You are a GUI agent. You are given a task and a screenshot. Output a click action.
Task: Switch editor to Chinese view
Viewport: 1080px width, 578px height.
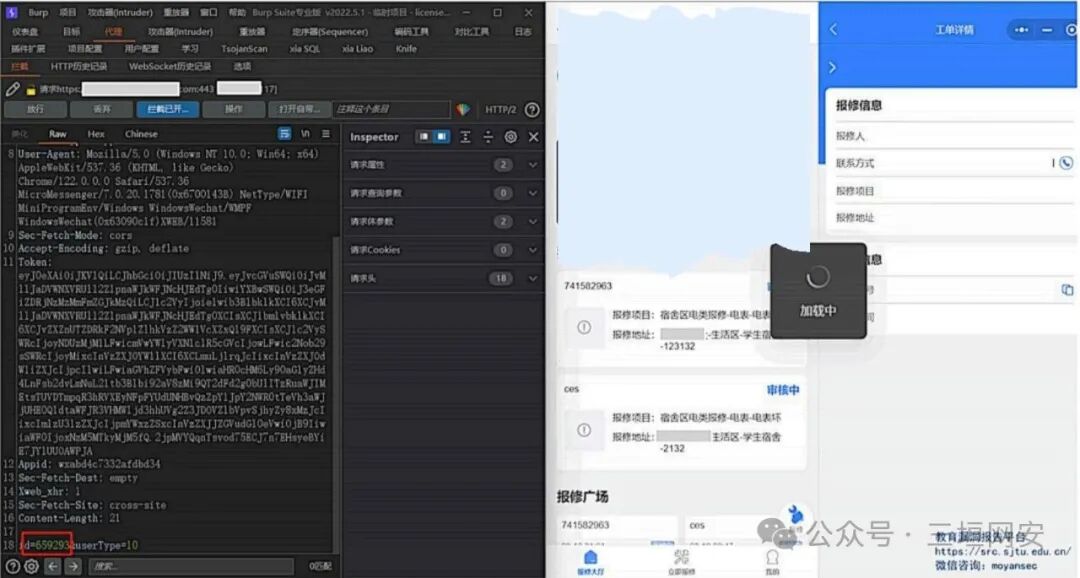pyautogui.click(x=141, y=134)
